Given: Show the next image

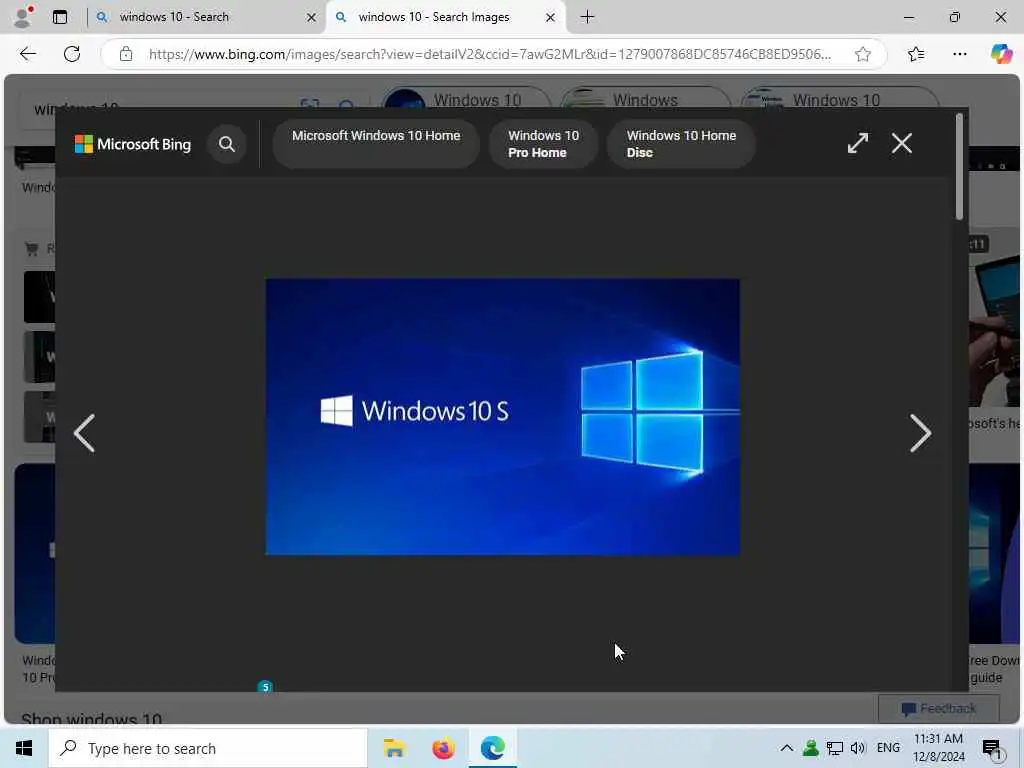Looking at the screenshot, I should point(920,433).
